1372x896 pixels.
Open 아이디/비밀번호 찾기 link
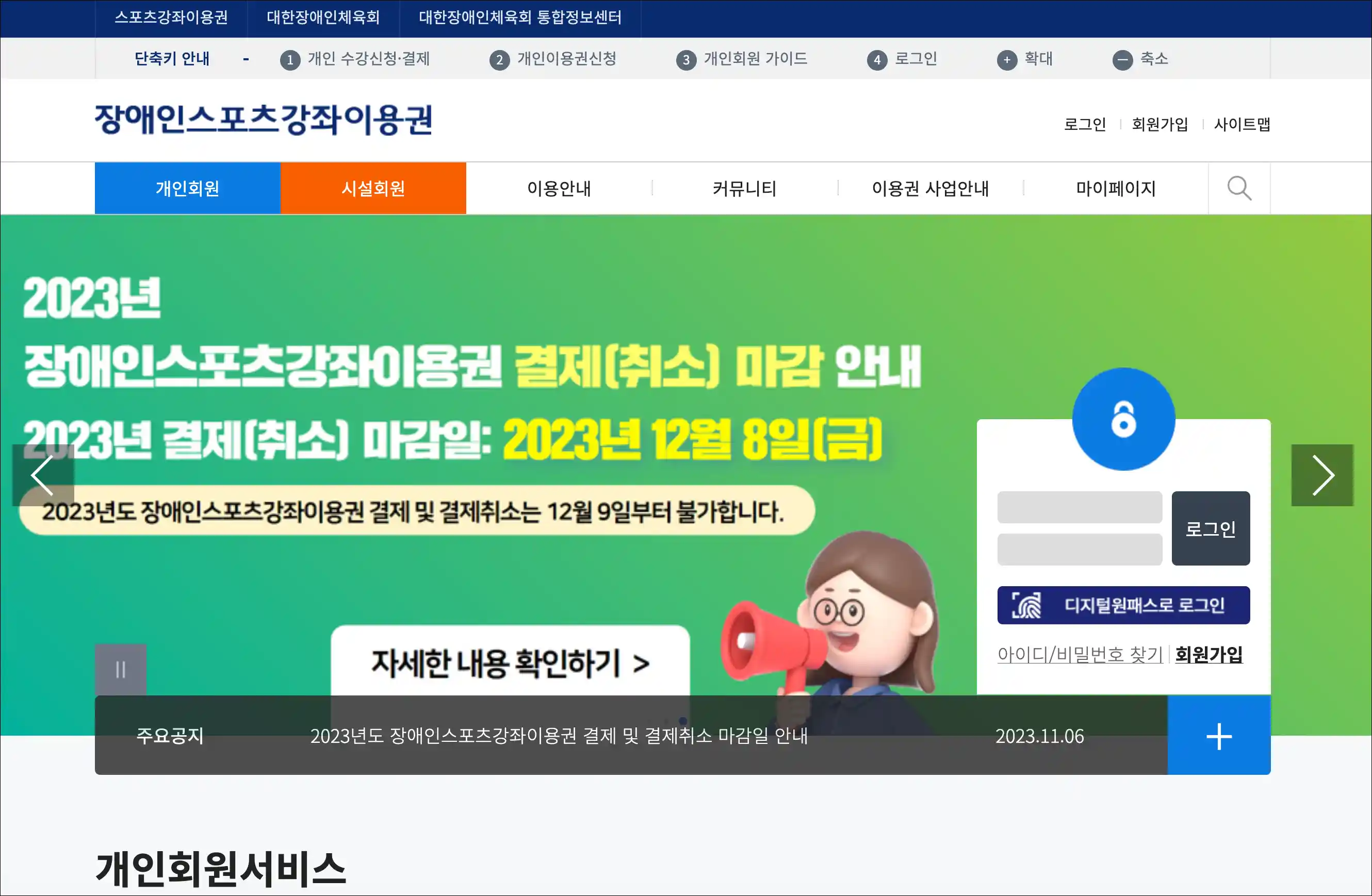point(1080,654)
